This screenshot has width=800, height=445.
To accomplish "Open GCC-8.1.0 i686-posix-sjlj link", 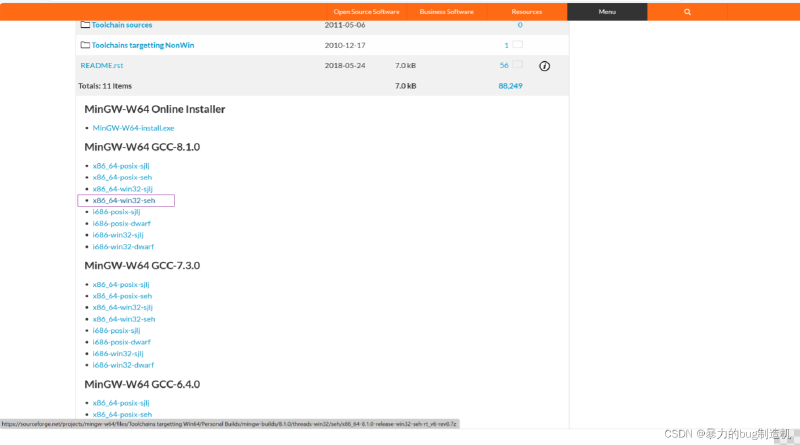I will click(116, 212).
